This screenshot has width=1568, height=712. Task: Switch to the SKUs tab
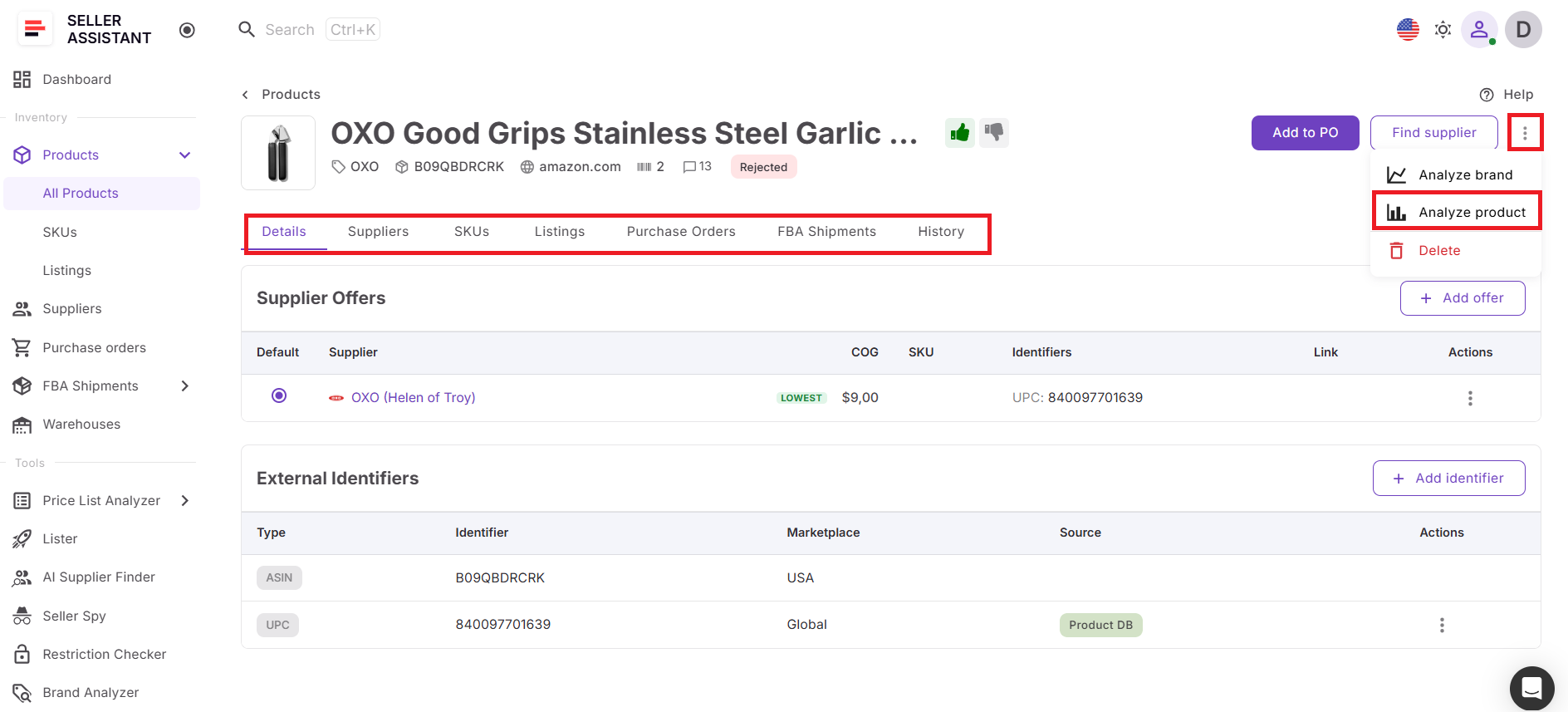click(x=472, y=232)
